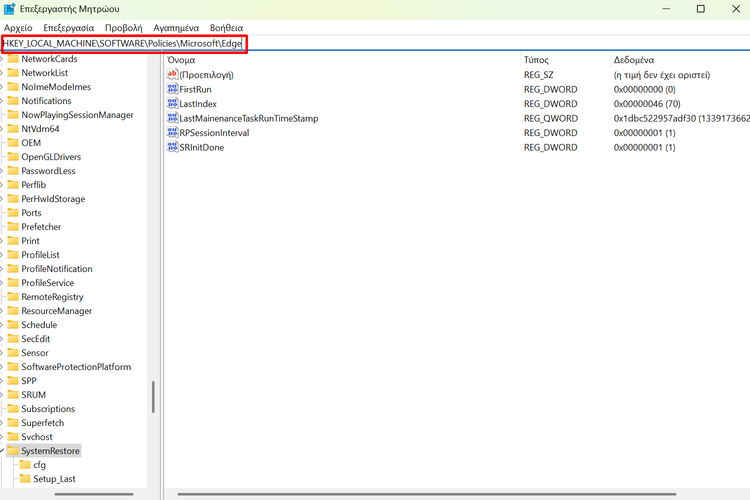
Task: Select the NetworkCards folder icon
Action: click(x=13, y=59)
